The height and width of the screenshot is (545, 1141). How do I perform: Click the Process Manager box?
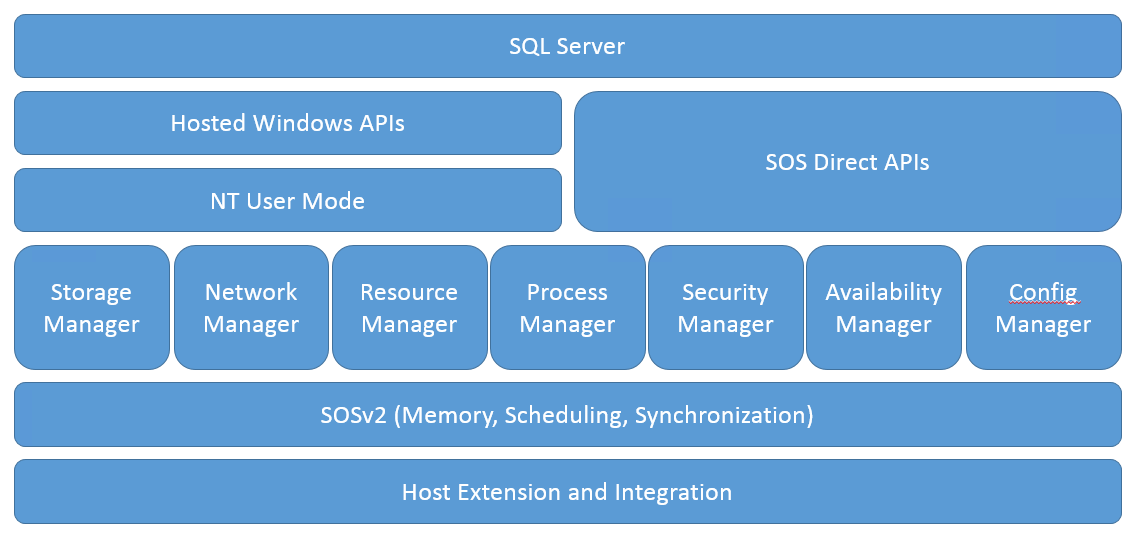567,308
